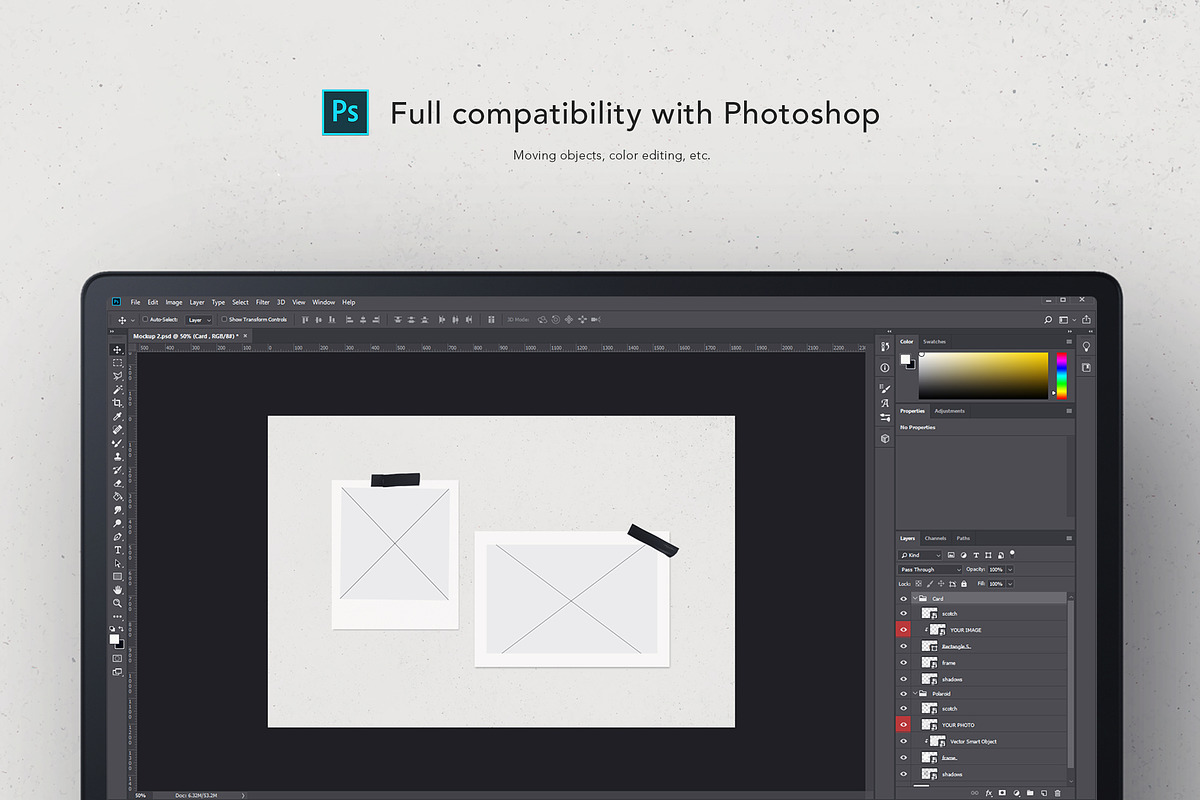Open the Info panel icon
The width and height of the screenshot is (1200, 800).
[x=885, y=368]
